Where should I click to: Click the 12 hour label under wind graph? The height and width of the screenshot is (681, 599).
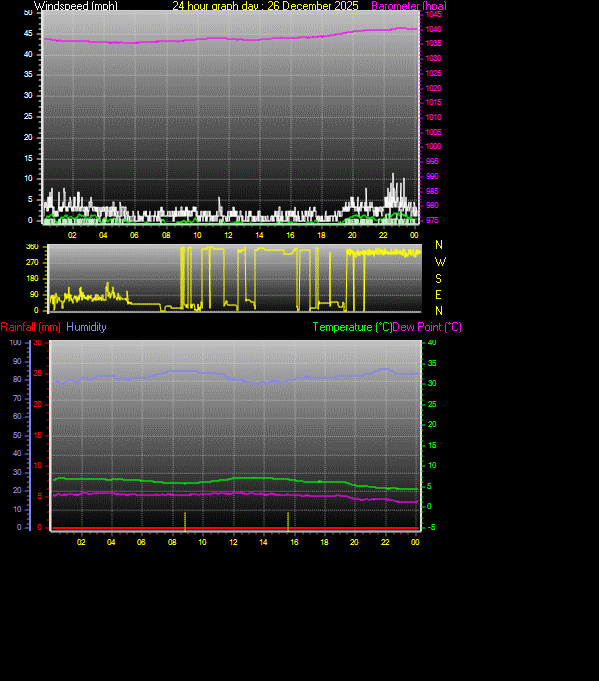tap(228, 235)
